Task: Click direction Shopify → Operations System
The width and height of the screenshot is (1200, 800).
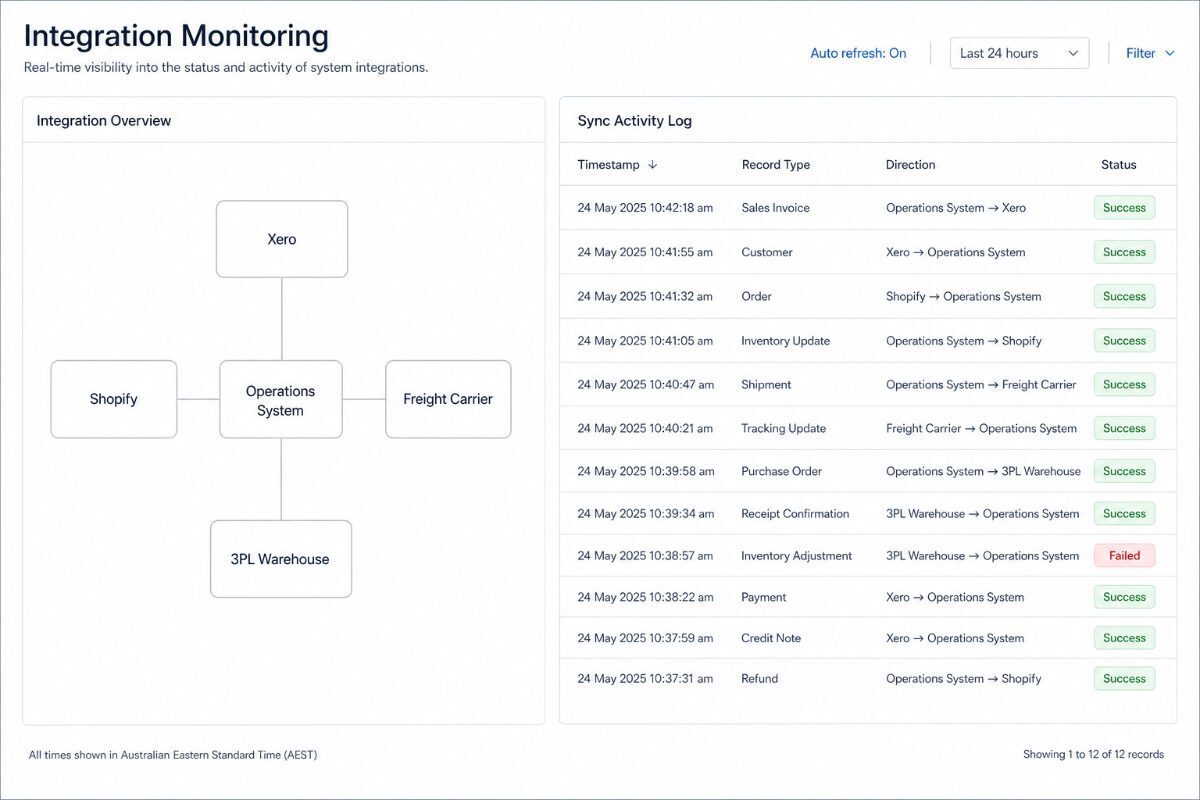Action: pyautogui.click(x=964, y=296)
